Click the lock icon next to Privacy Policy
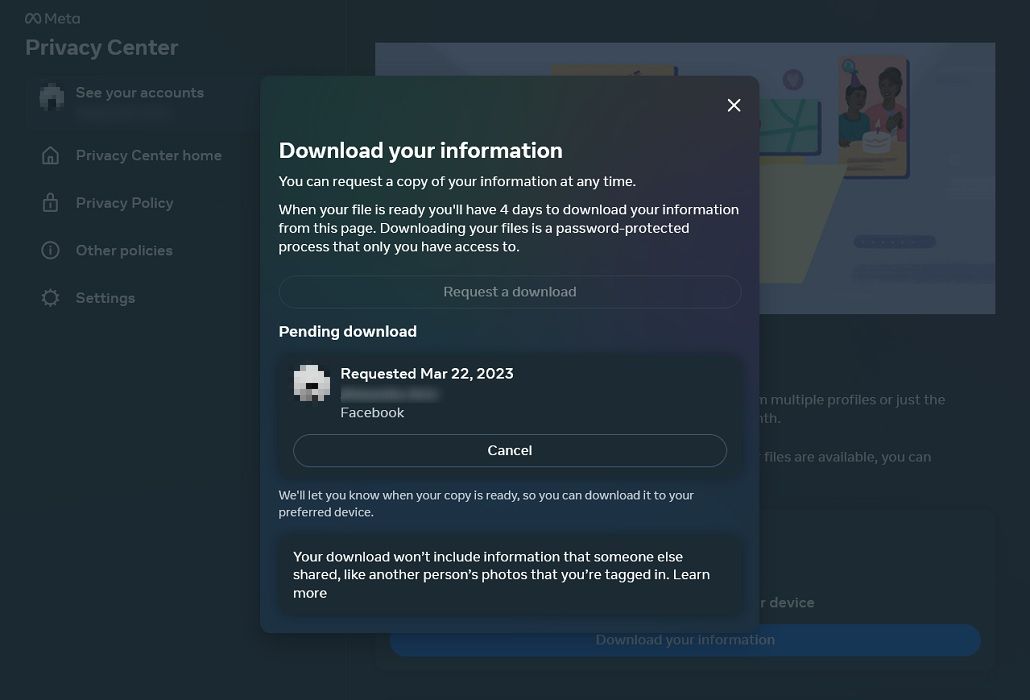This screenshot has width=1030, height=700. point(50,202)
